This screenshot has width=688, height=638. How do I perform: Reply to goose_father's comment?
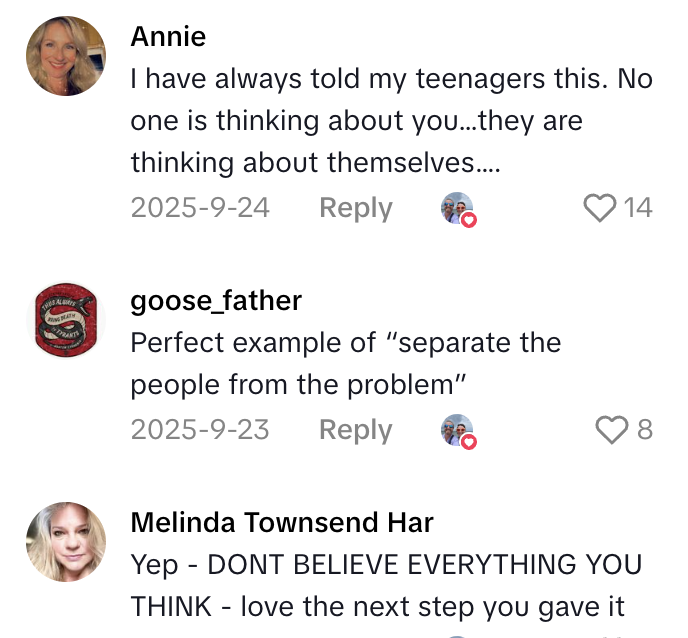click(x=355, y=429)
